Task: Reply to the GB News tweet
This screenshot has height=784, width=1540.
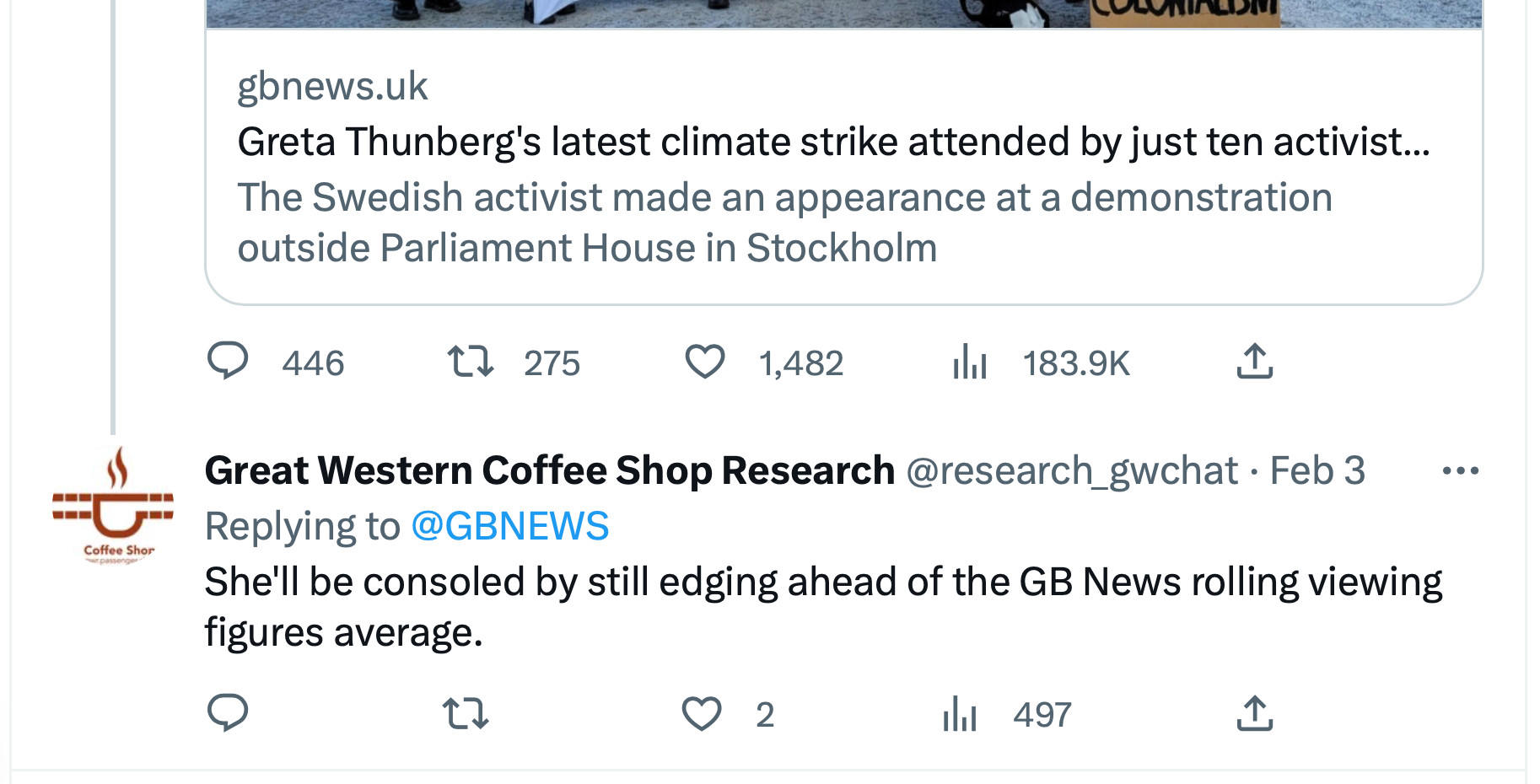Action: [228, 362]
